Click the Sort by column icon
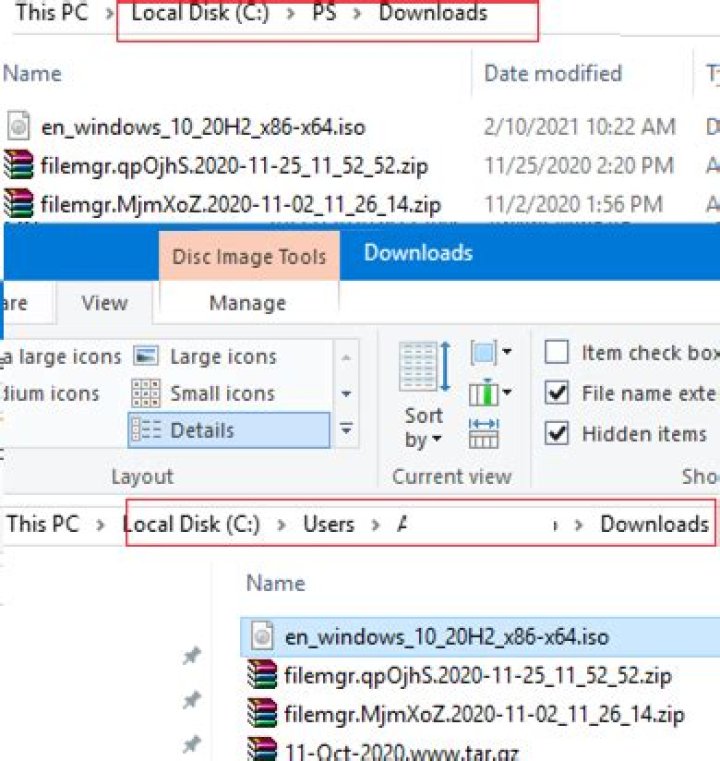The height and width of the screenshot is (761, 720). tap(425, 367)
